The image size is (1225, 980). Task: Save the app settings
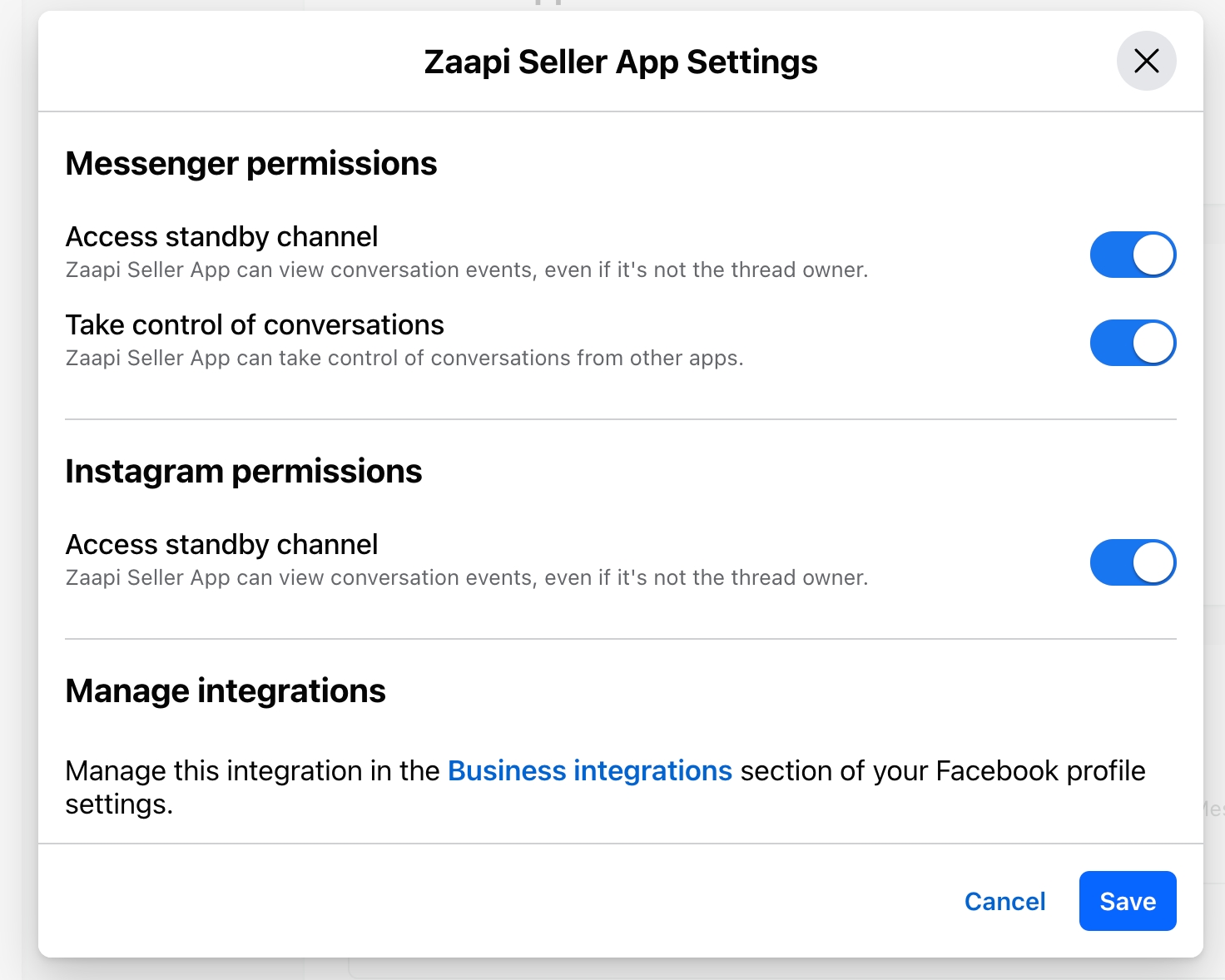coord(1127,901)
